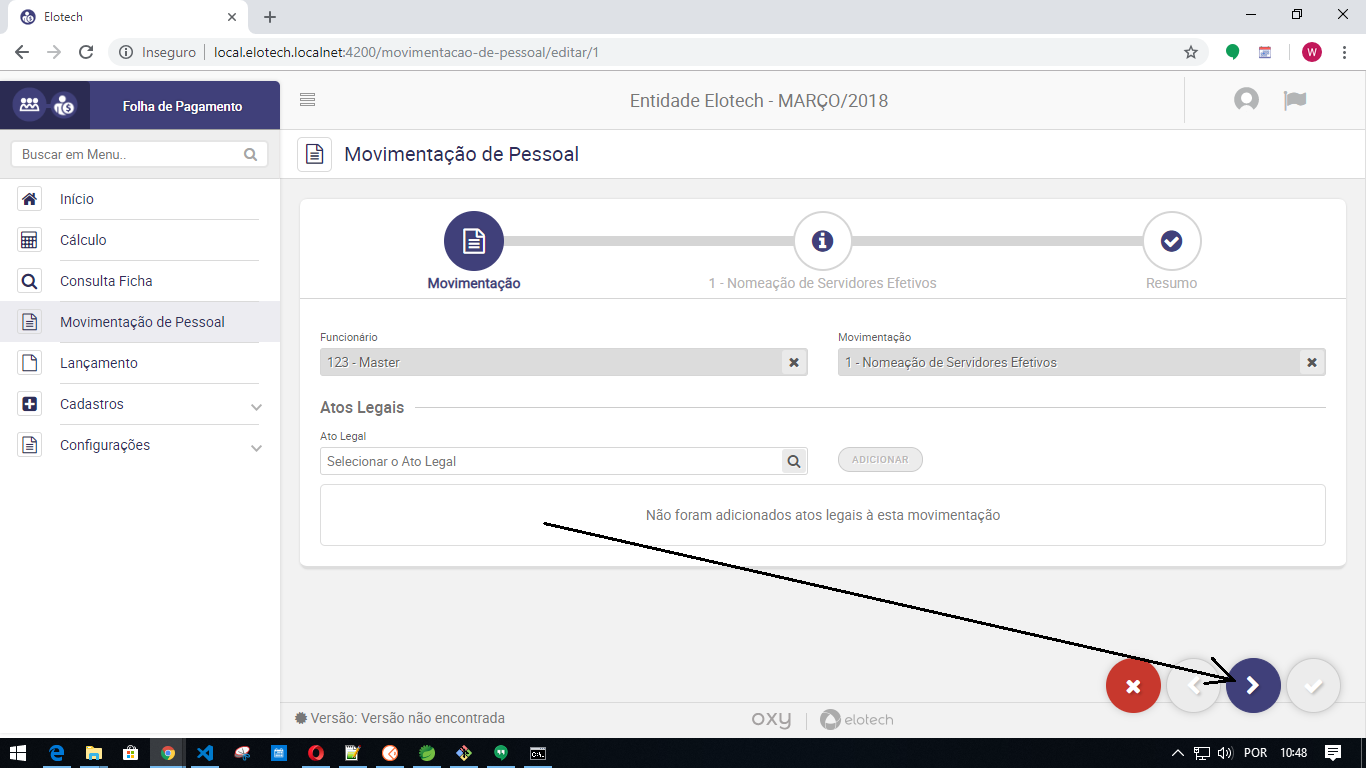The height and width of the screenshot is (768, 1366).
Task: Click the document icon beside page title
Action: coord(315,155)
